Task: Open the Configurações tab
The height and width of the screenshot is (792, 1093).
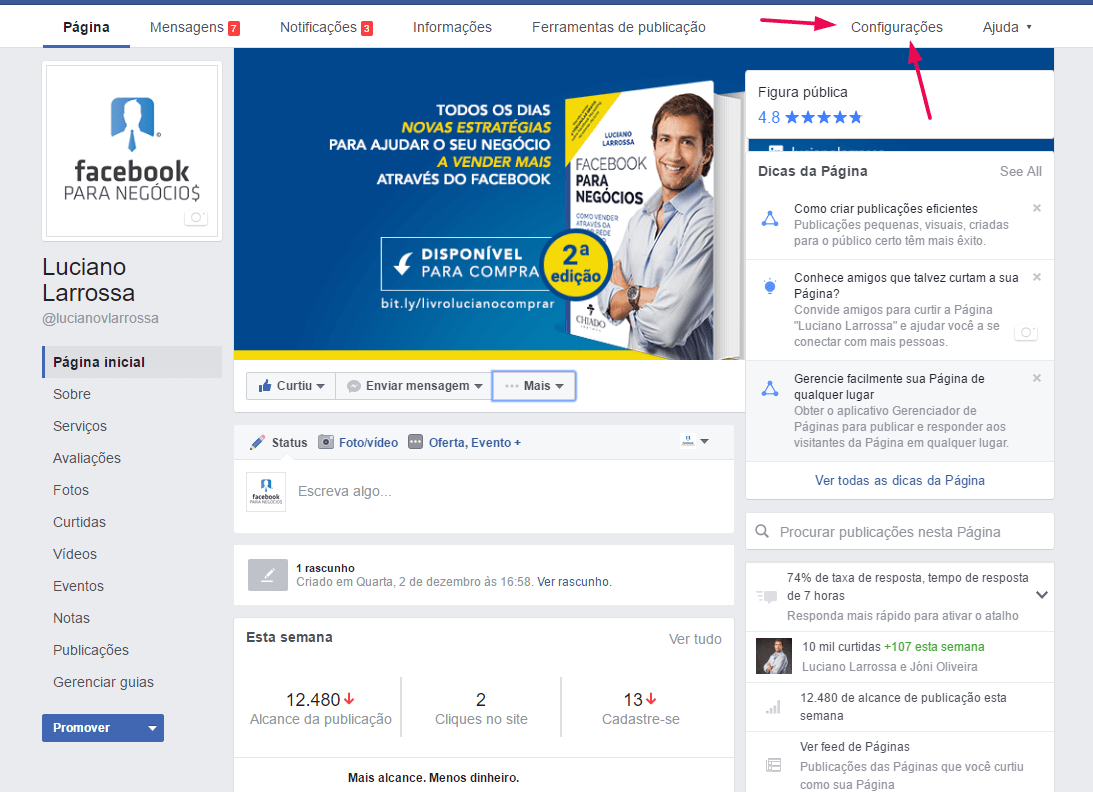Action: point(896,27)
